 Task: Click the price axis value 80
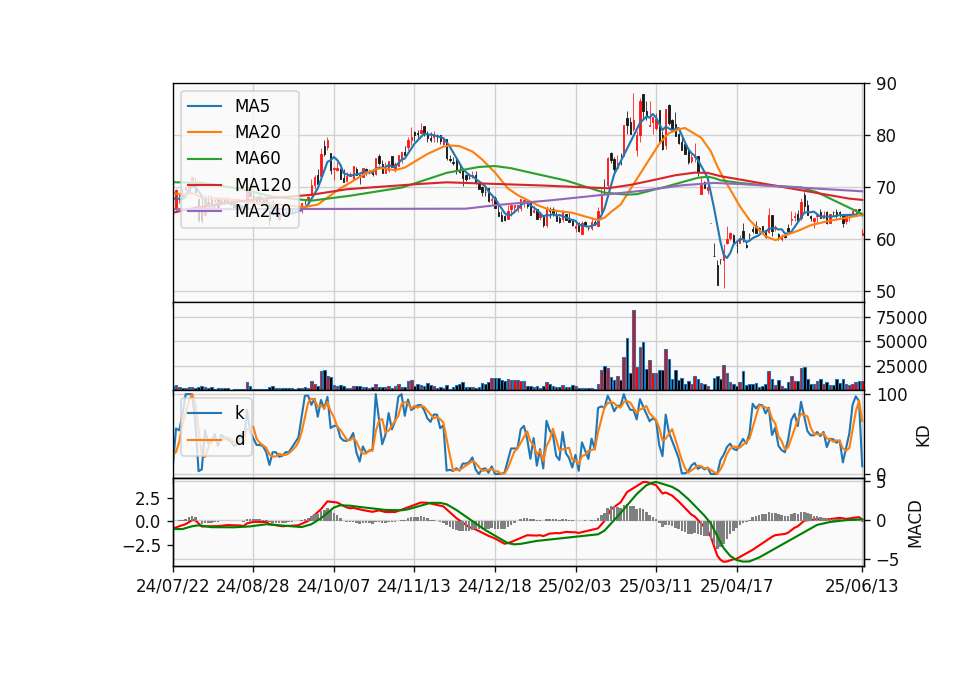[886, 136]
